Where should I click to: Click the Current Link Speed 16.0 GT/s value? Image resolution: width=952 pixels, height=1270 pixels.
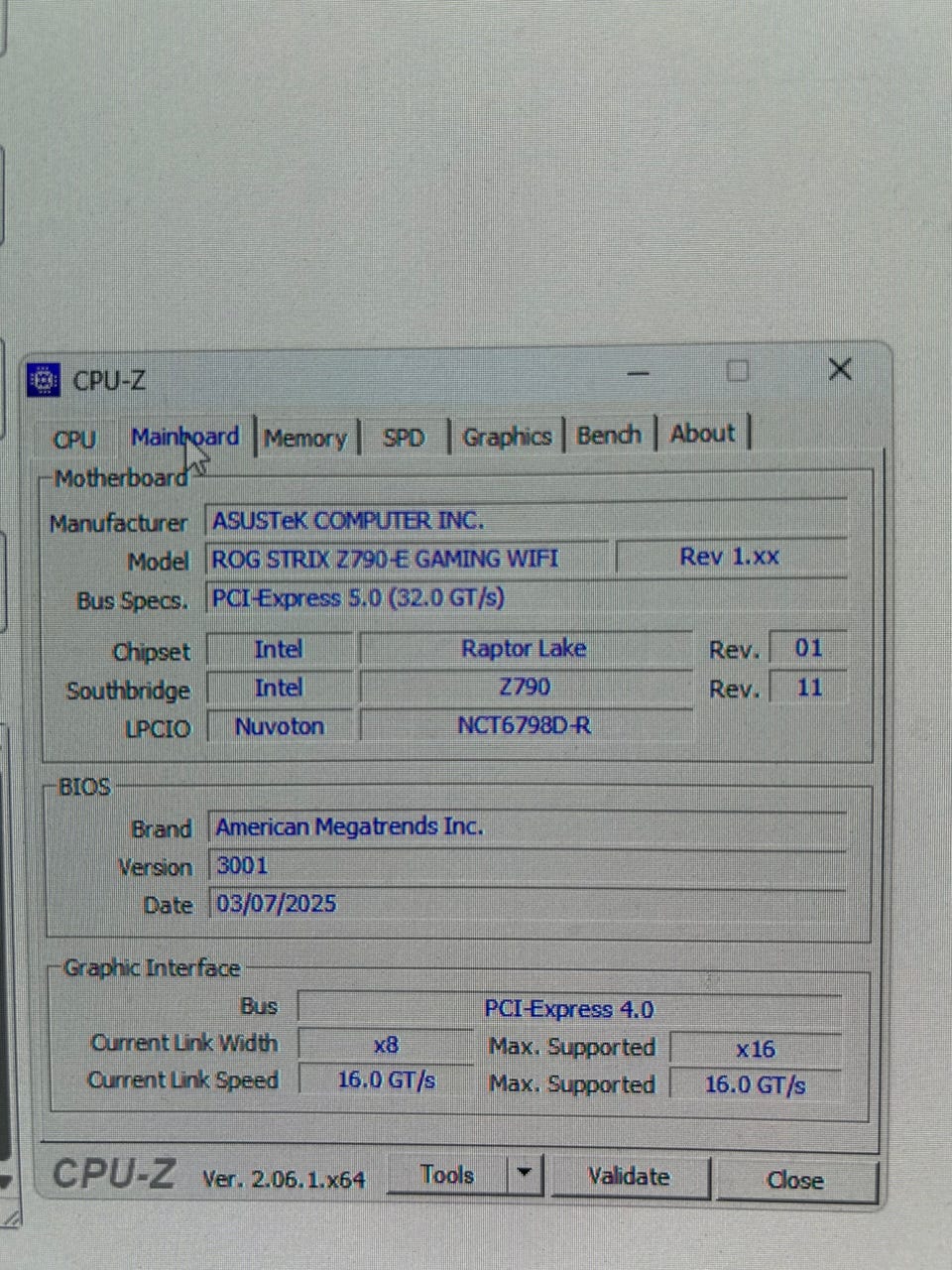[386, 1079]
